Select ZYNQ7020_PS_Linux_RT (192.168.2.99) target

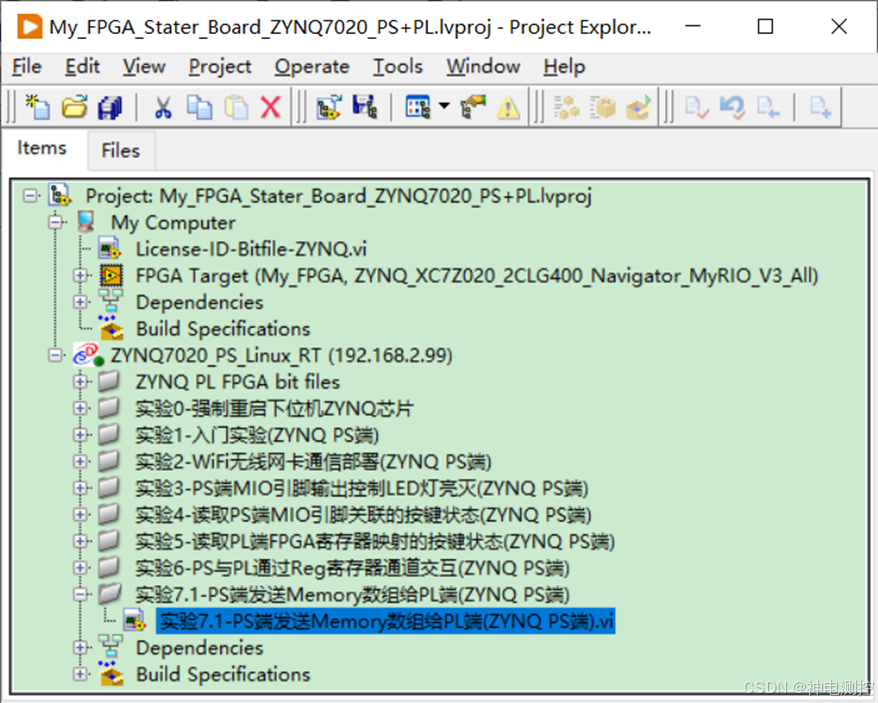[x=281, y=355]
